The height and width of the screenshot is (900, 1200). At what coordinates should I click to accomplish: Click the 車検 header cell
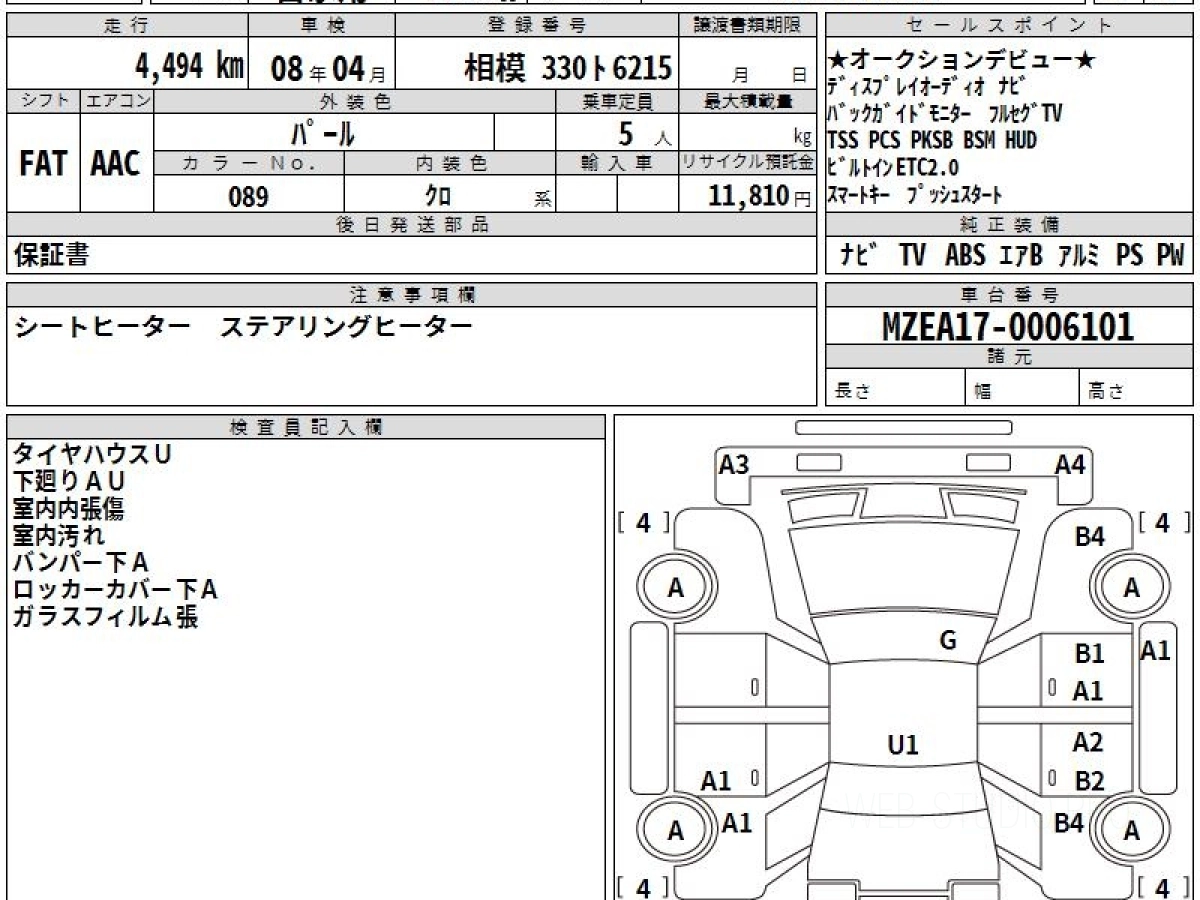coord(320,26)
